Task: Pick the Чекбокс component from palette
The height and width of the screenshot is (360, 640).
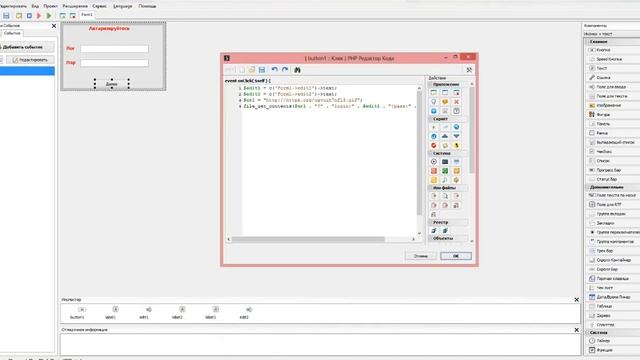Action: (612, 151)
